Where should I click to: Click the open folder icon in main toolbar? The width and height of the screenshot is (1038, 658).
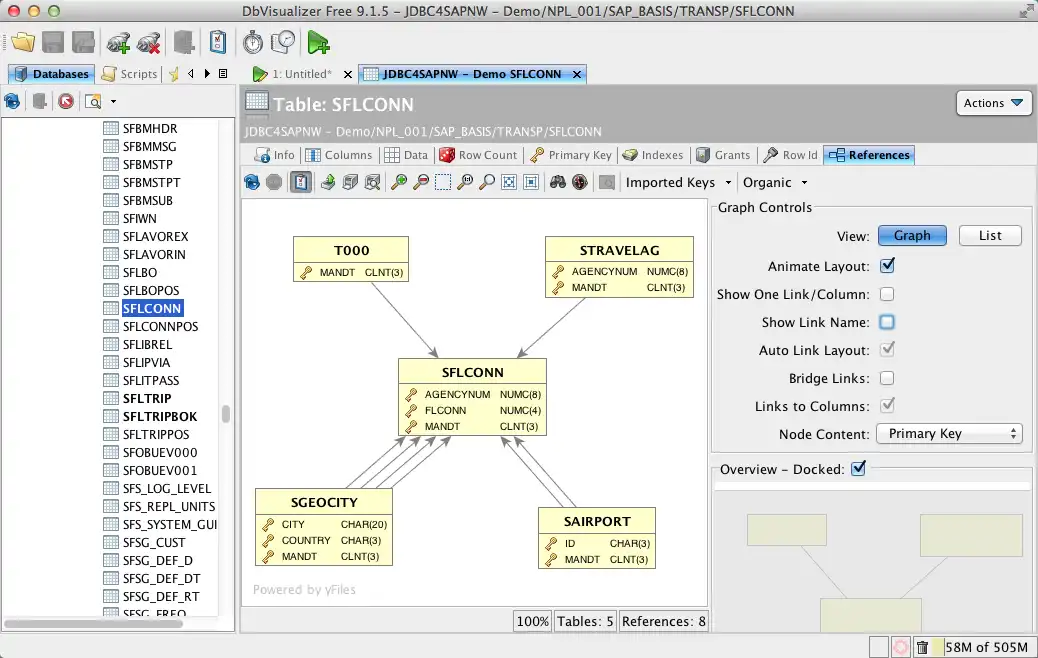pos(23,43)
